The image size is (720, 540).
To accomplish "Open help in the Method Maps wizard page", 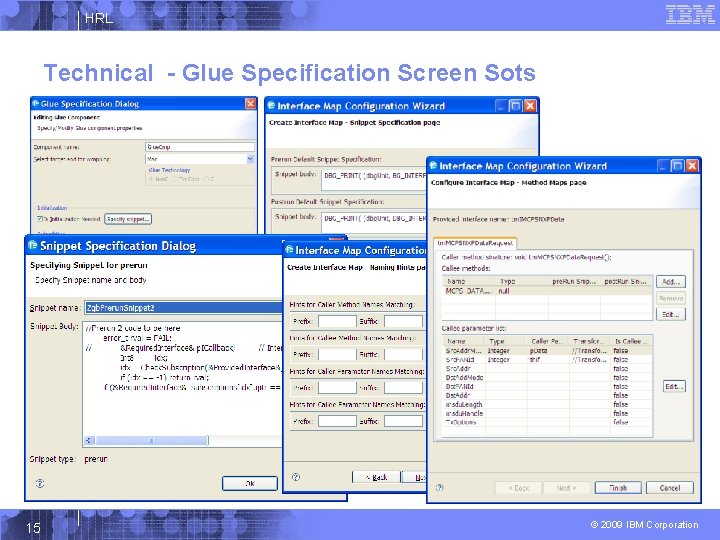I will (439, 488).
